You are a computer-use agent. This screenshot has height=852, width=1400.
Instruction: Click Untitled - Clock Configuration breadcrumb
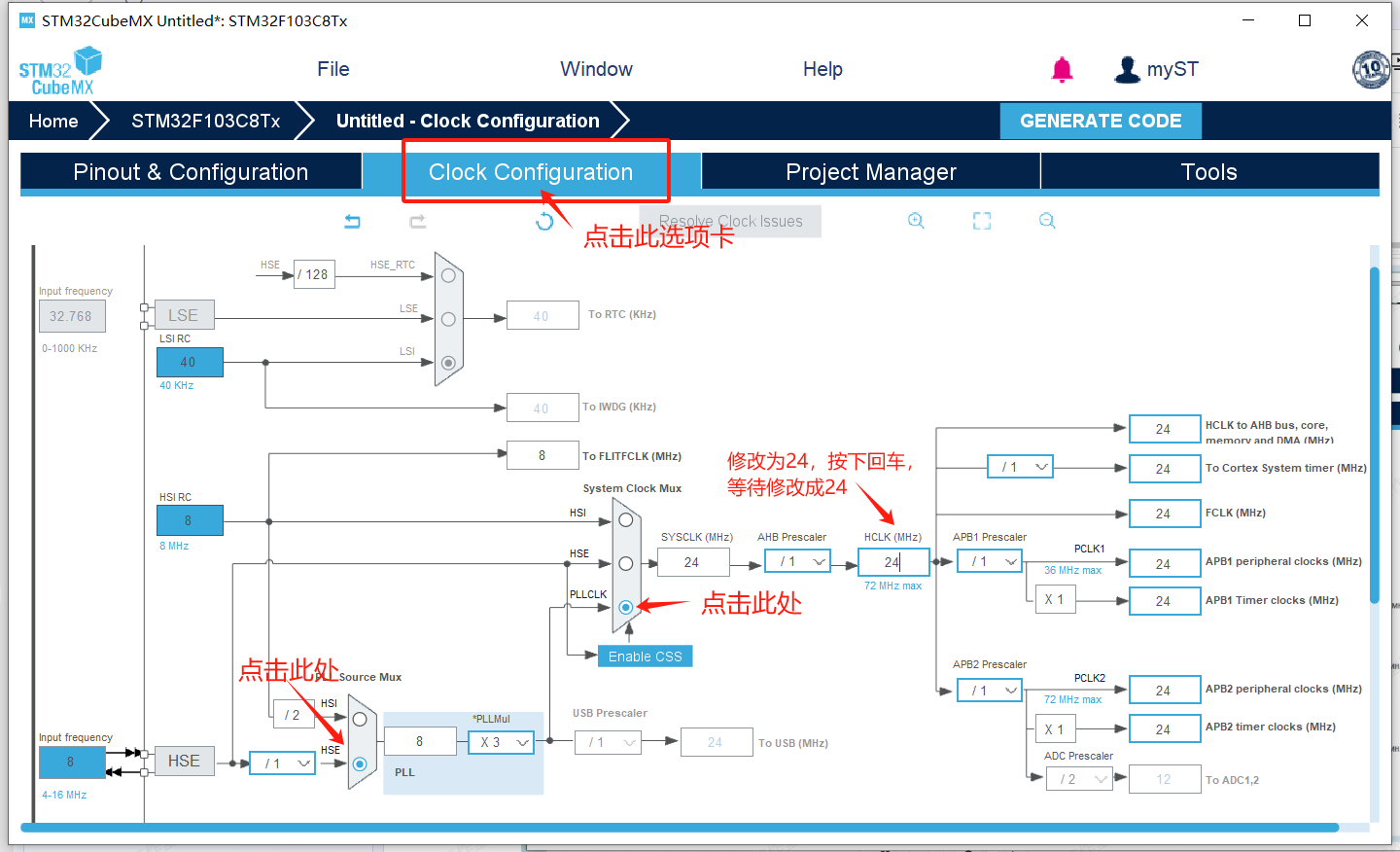point(468,121)
